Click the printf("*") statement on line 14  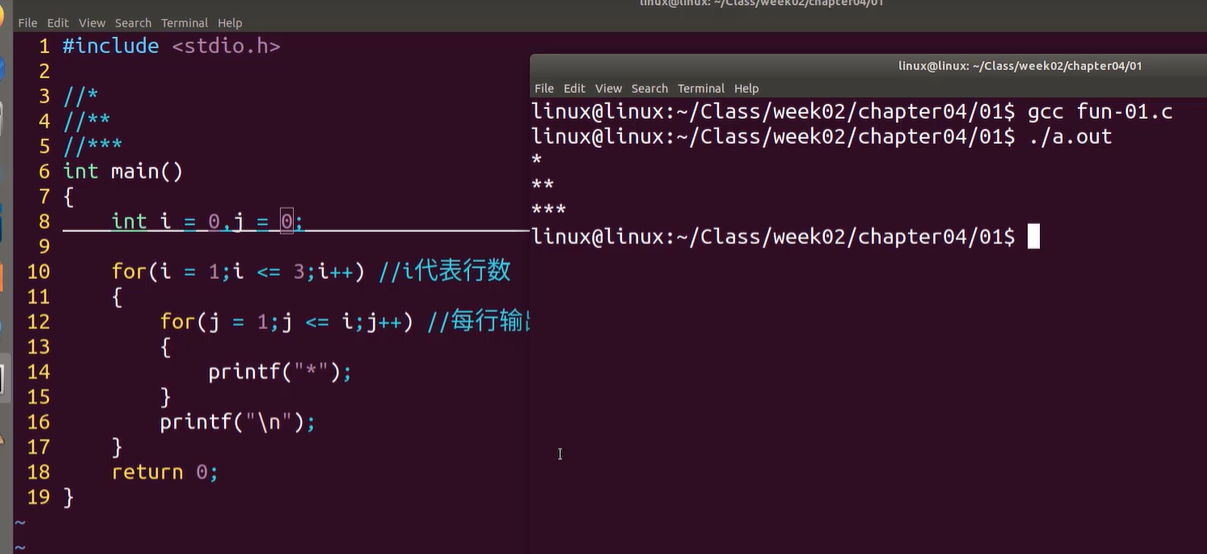(280, 372)
